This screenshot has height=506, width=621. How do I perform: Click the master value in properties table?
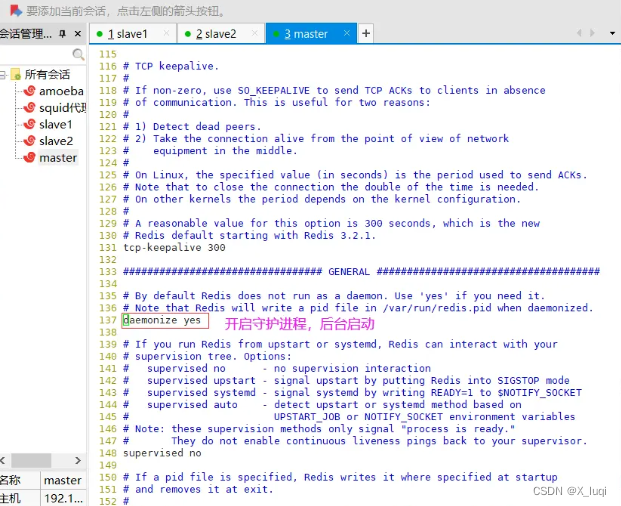coord(63,480)
